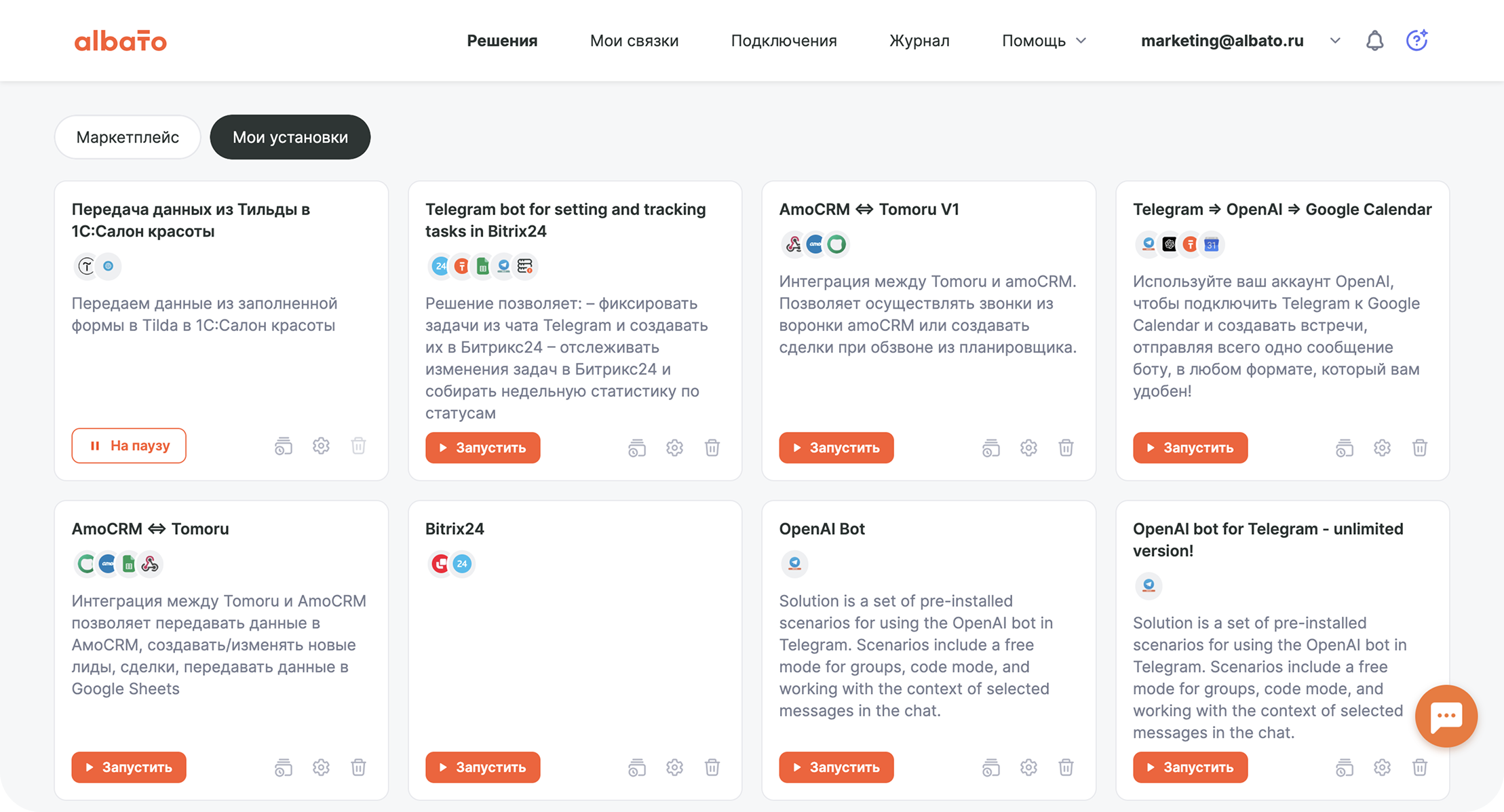Screen dimensions: 1504x812
Task: Select the Мои установки tab
Action: point(290,137)
